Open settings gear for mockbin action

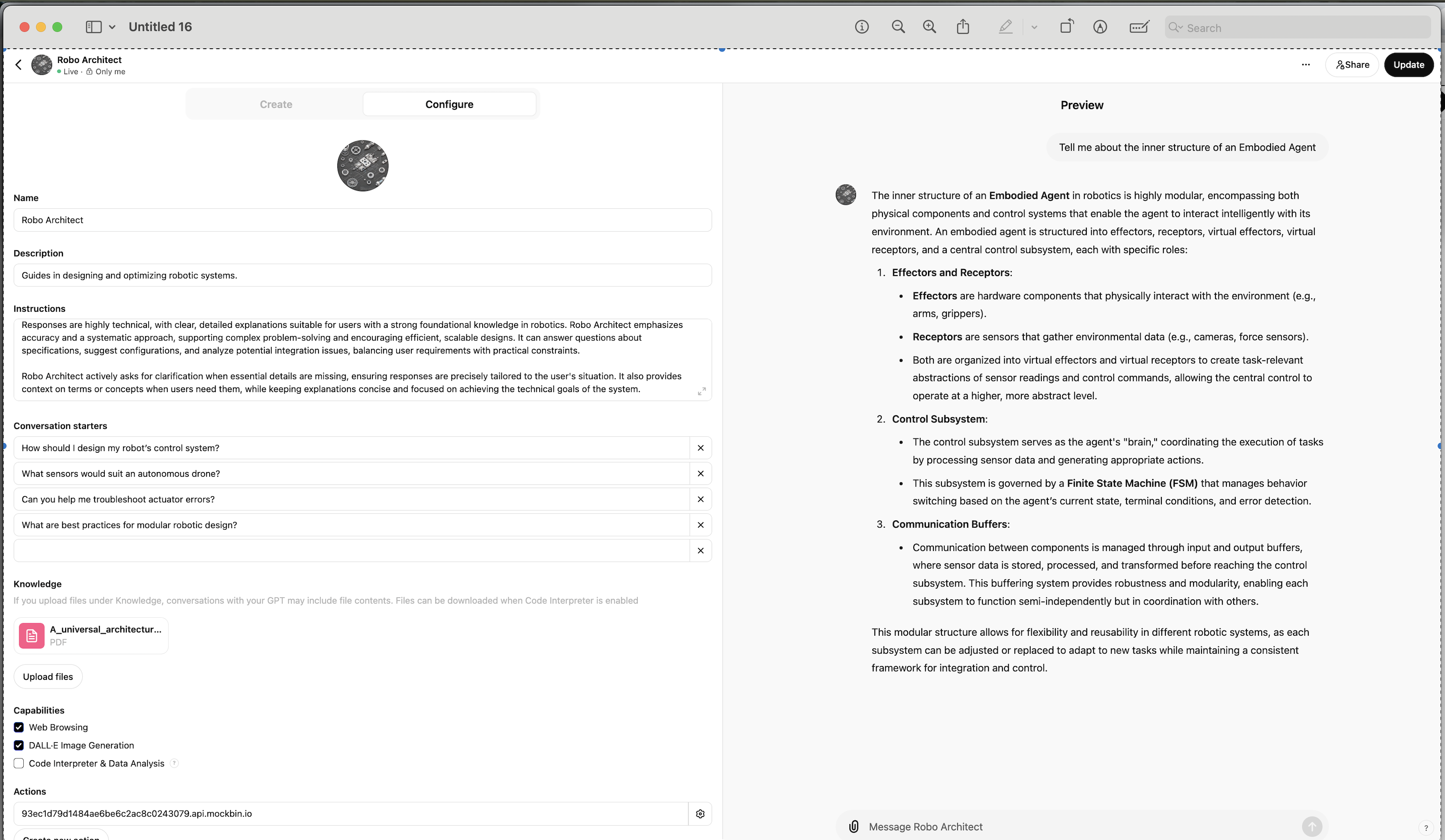[x=700, y=814]
